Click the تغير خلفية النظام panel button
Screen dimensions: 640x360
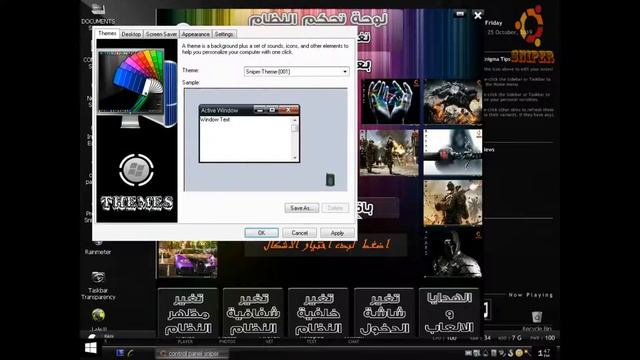coord(318,313)
